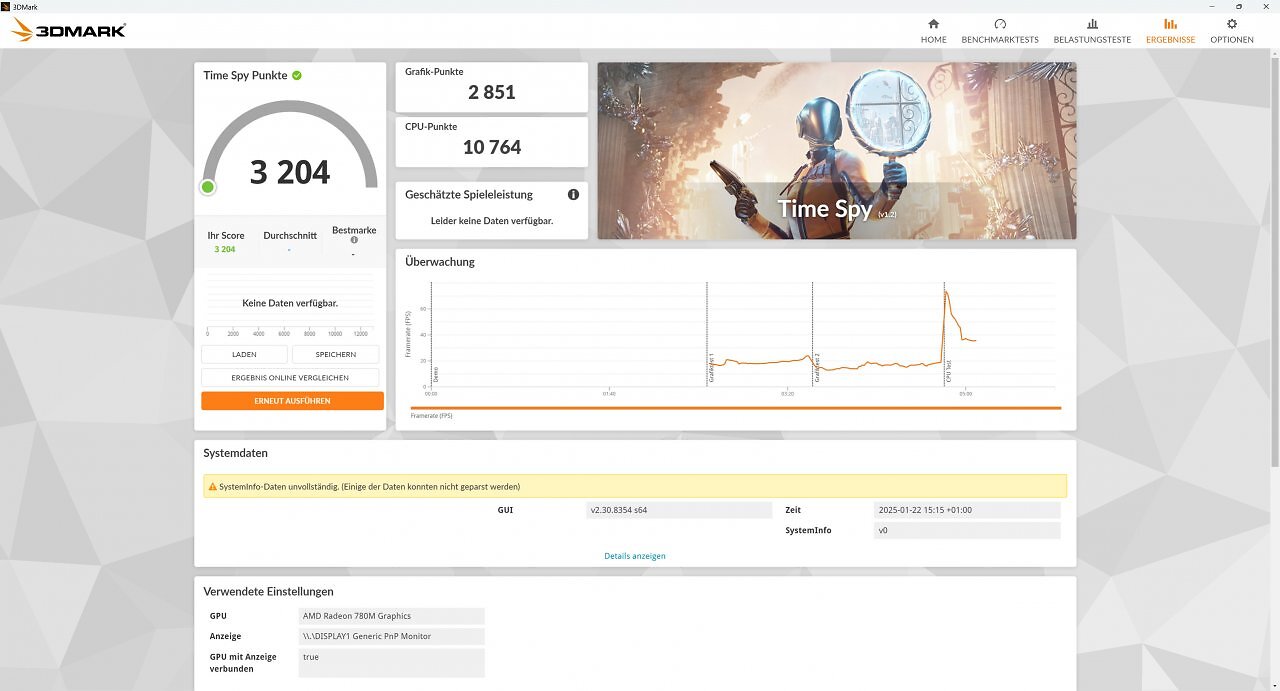1280x691 pixels.
Task: Click Ergebnis online vergleichen button
Action: [290, 378]
